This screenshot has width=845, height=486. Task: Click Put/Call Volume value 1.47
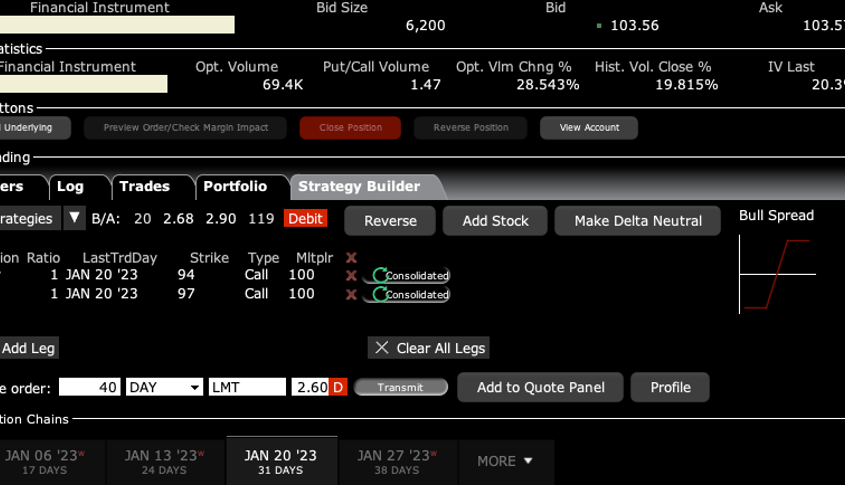point(425,85)
